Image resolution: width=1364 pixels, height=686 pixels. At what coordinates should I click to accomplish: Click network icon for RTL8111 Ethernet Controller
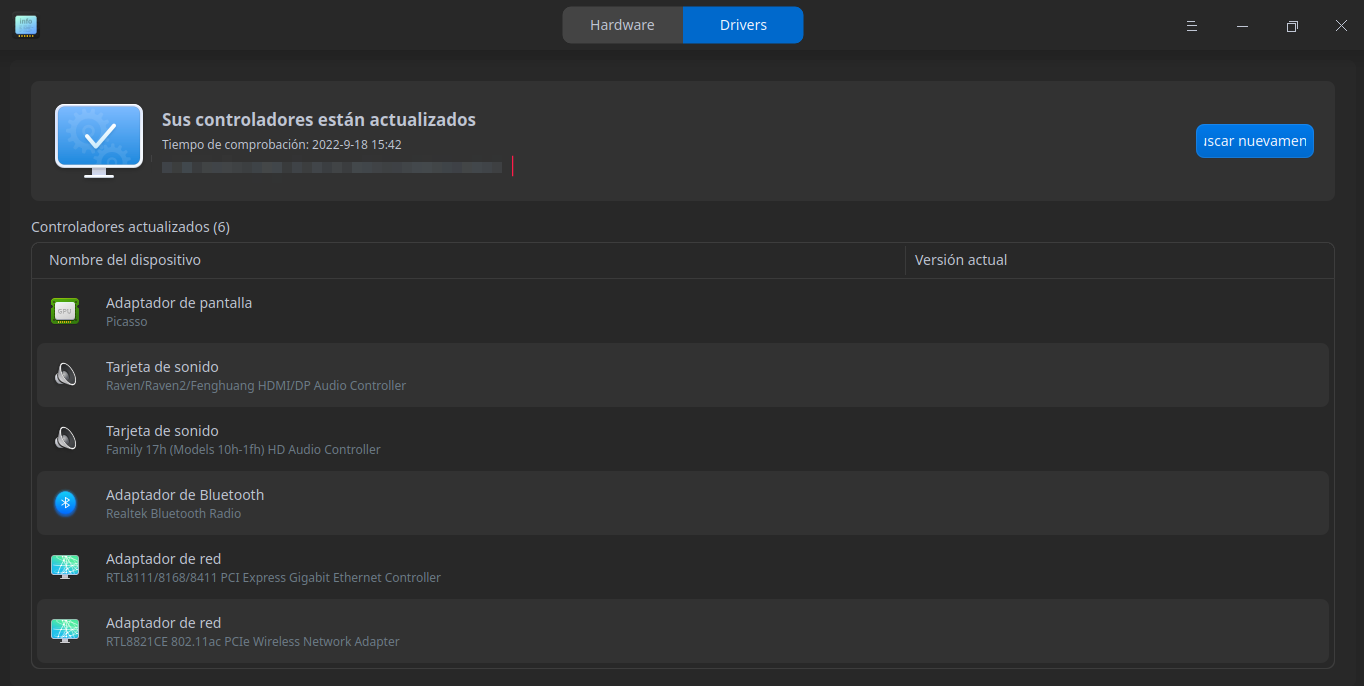click(65, 567)
